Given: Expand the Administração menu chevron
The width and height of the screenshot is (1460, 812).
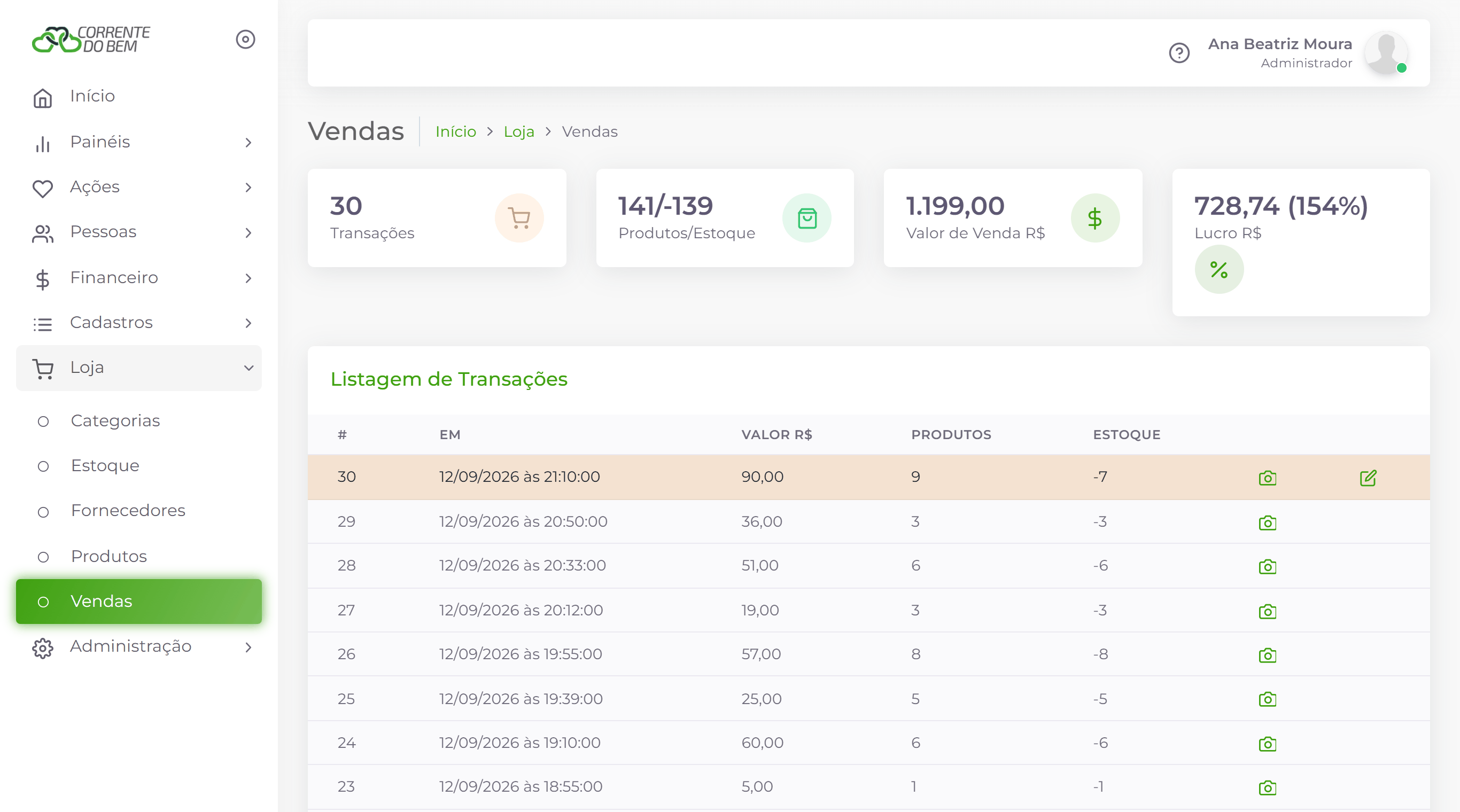Looking at the screenshot, I should point(248,647).
